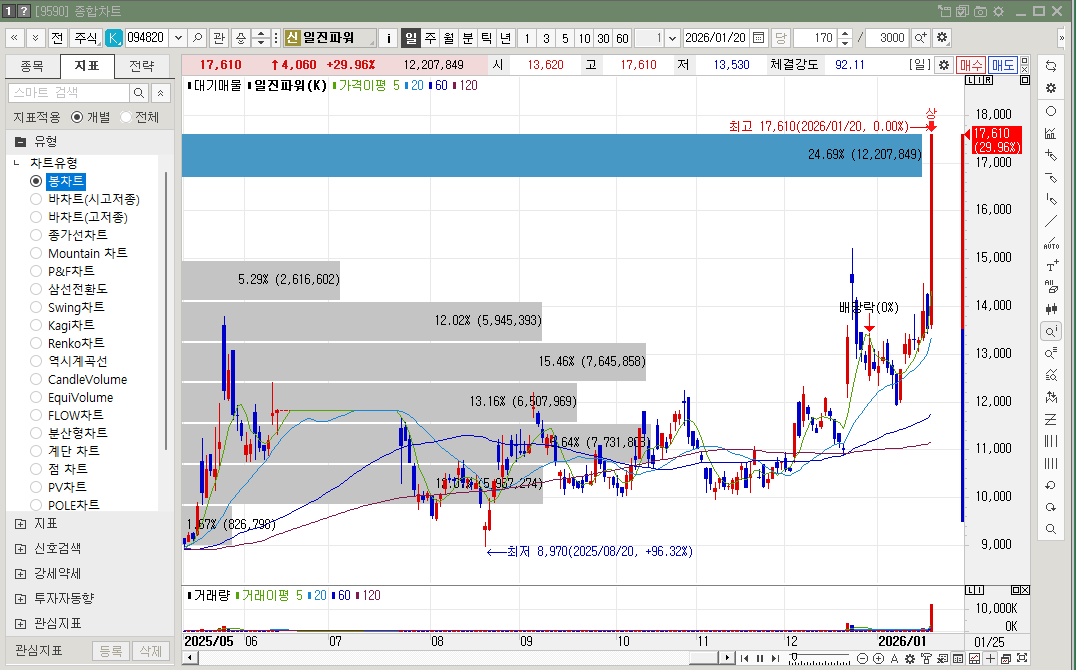Click the 60 interval button
1076x670 pixels.
click(622, 38)
